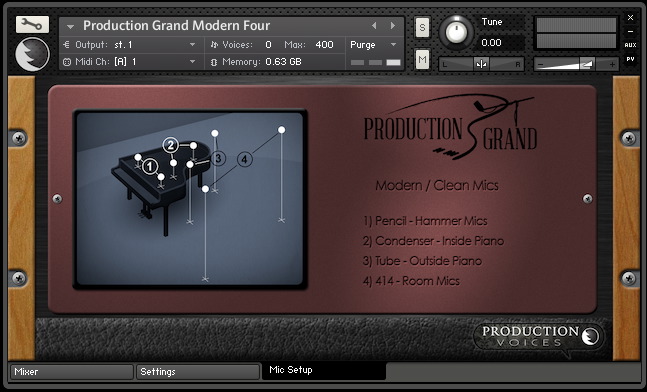Open the Midi Ch dropdown

129,62
